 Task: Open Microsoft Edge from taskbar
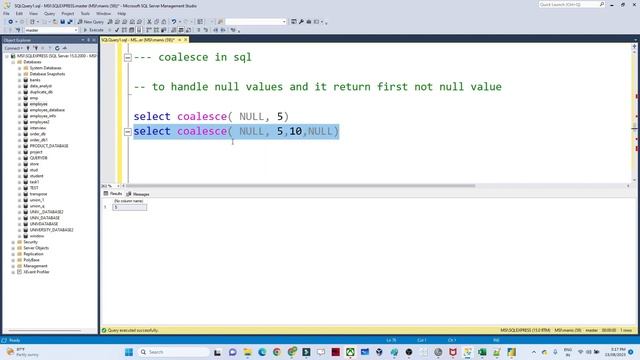(x=262, y=352)
